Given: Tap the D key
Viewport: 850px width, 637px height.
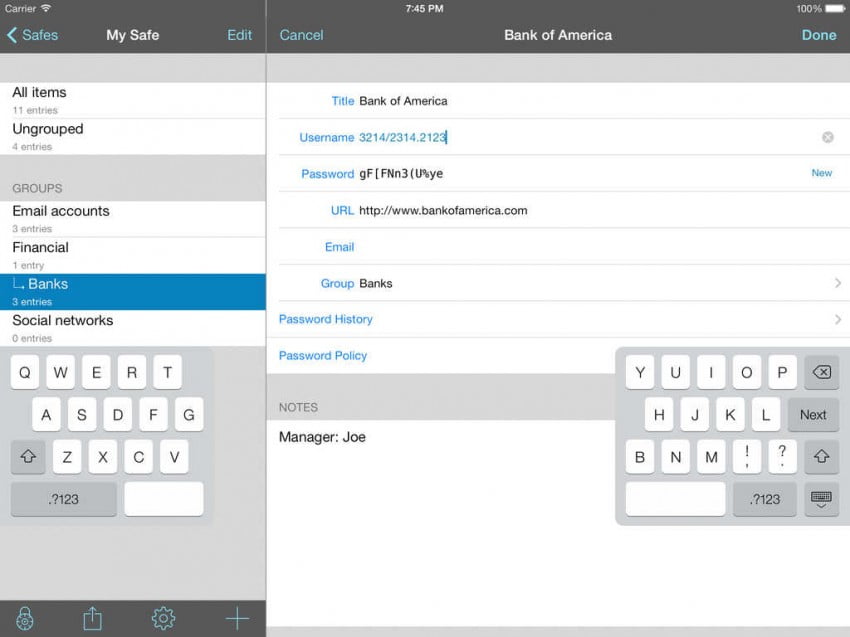Looking at the screenshot, I should pos(118,415).
